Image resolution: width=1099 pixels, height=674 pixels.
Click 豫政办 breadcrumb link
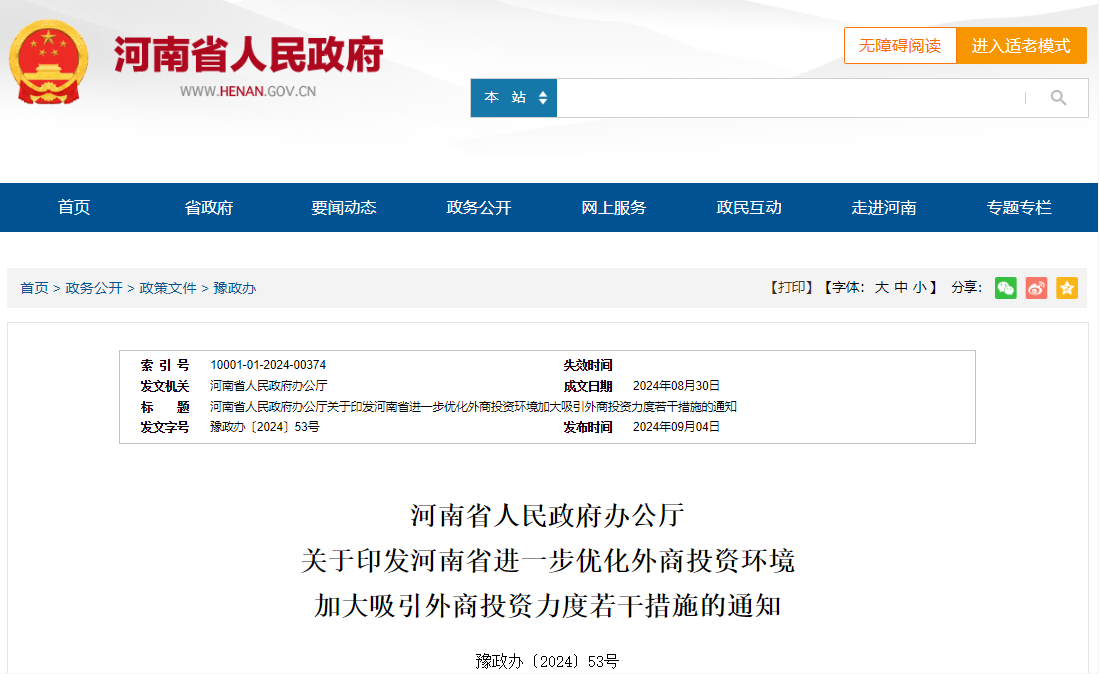234,288
